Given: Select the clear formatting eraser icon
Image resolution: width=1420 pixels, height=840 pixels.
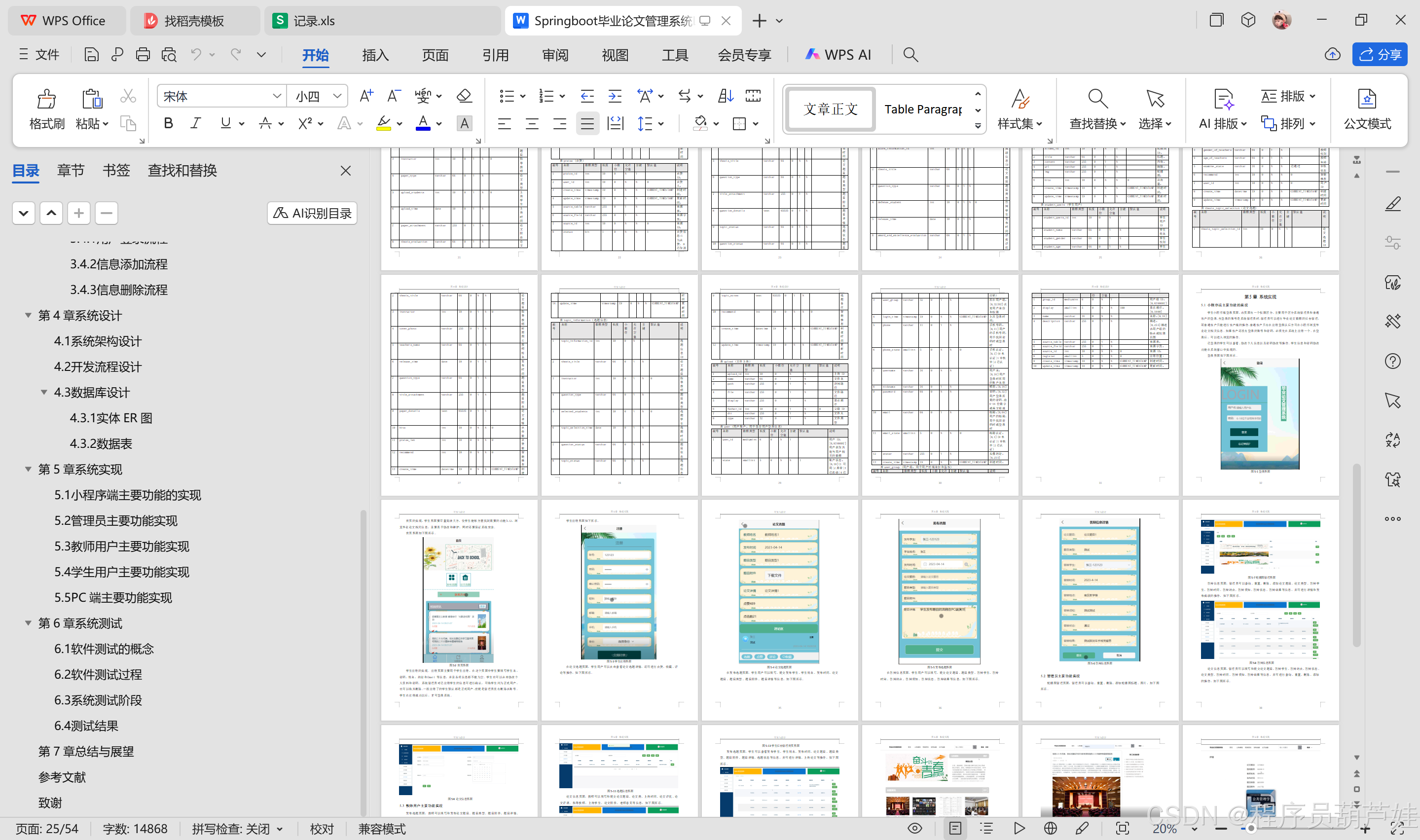Looking at the screenshot, I should click(x=464, y=96).
